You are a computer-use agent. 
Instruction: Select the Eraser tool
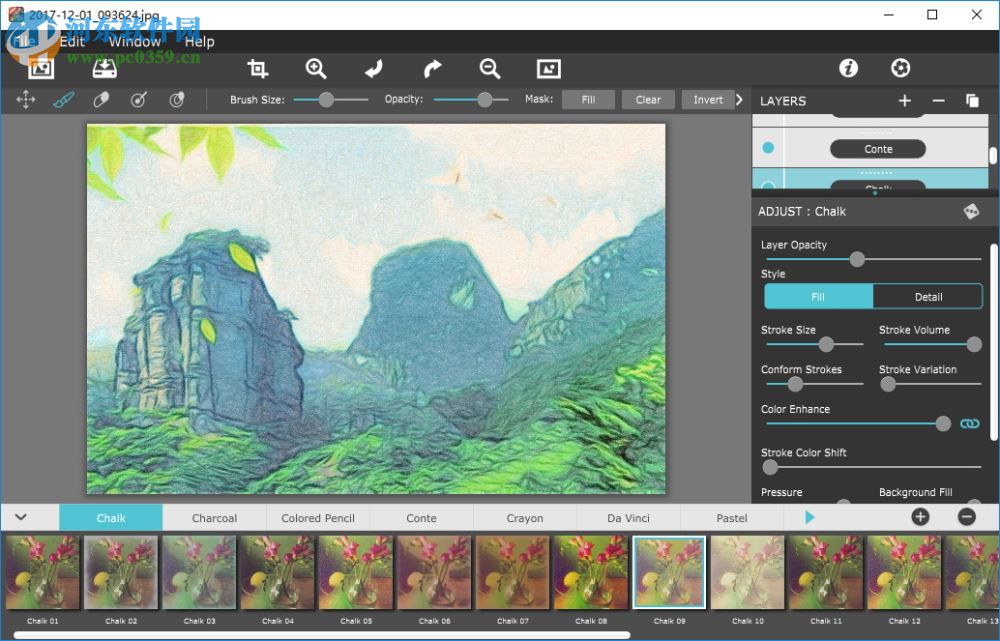(100, 99)
